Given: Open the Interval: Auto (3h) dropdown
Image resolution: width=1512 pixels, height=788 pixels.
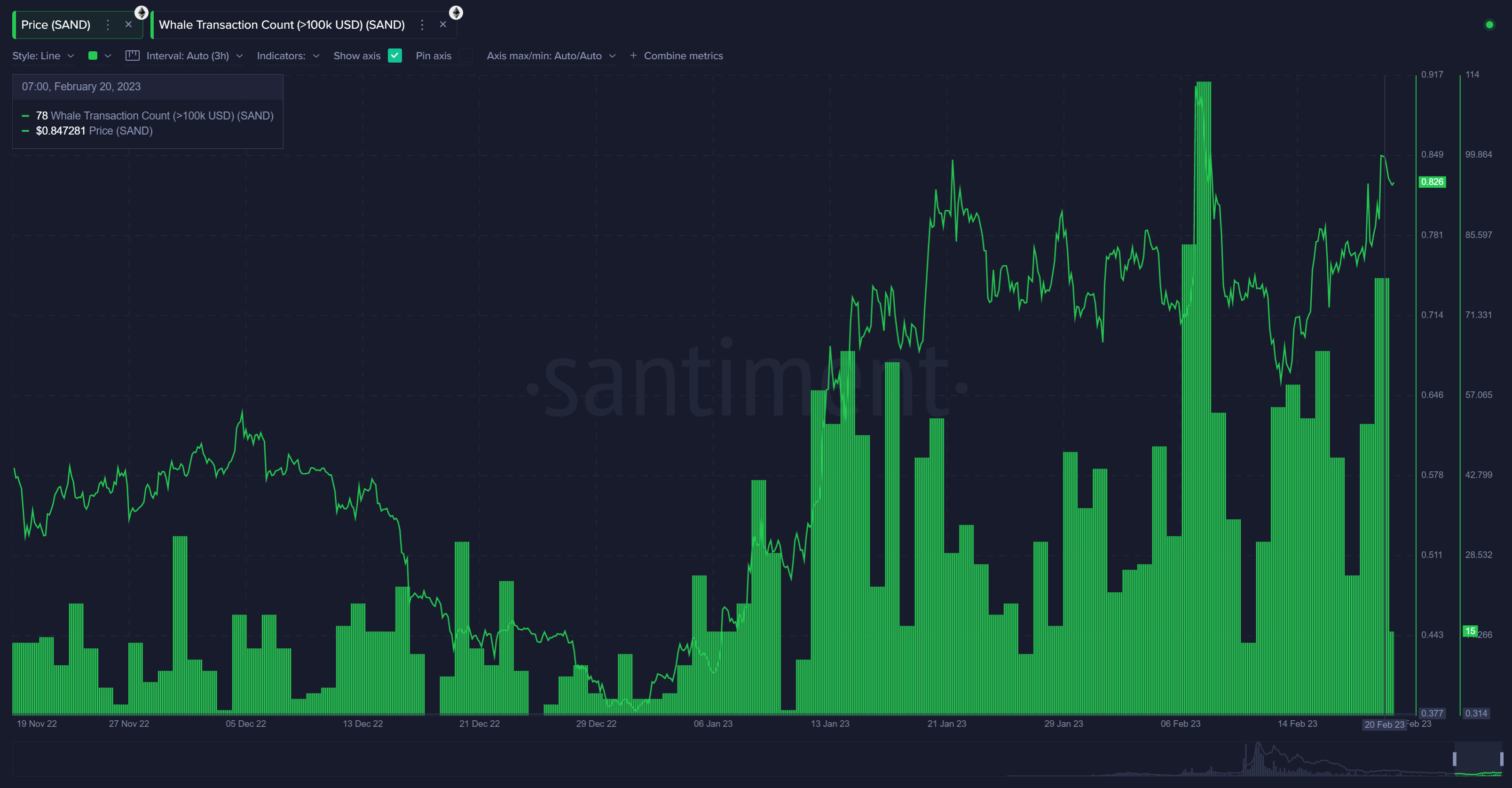Looking at the screenshot, I should pos(194,56).
